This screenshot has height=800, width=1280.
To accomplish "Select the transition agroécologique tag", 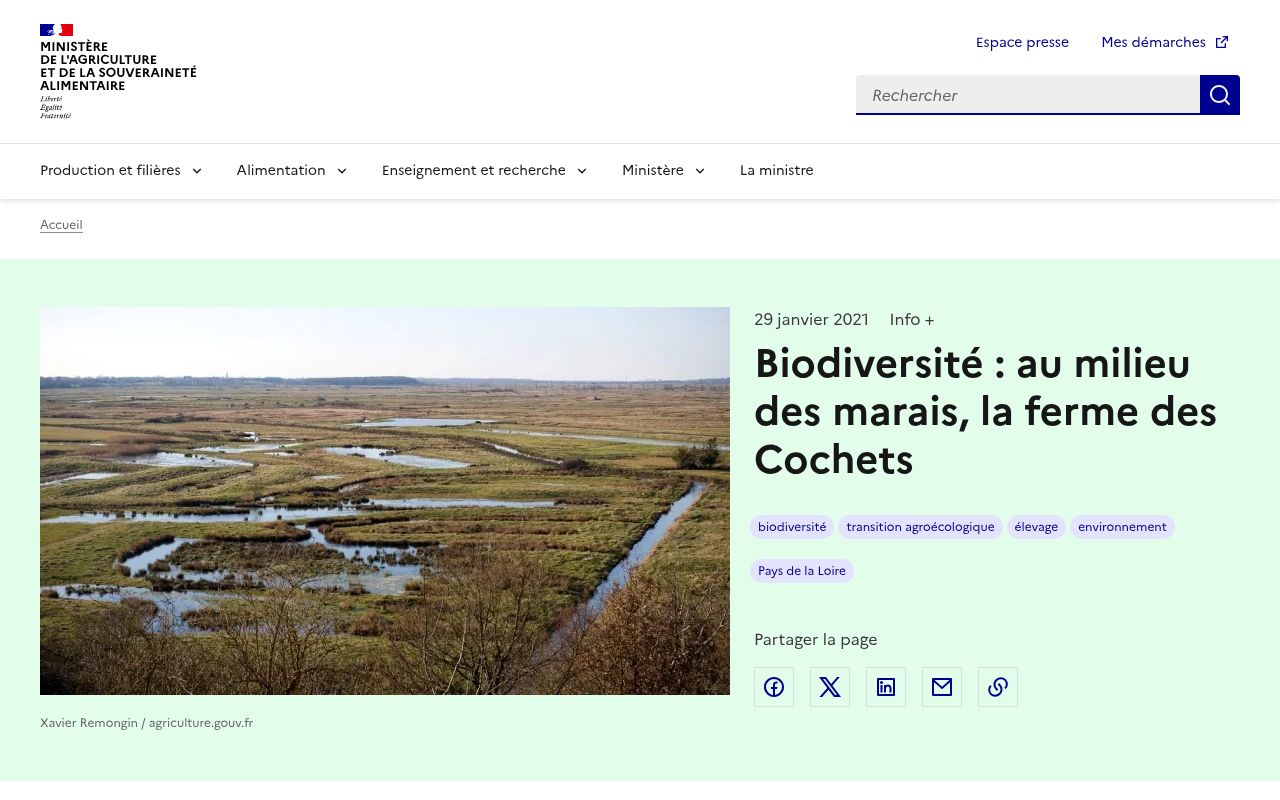I will [x=920, y=527].
